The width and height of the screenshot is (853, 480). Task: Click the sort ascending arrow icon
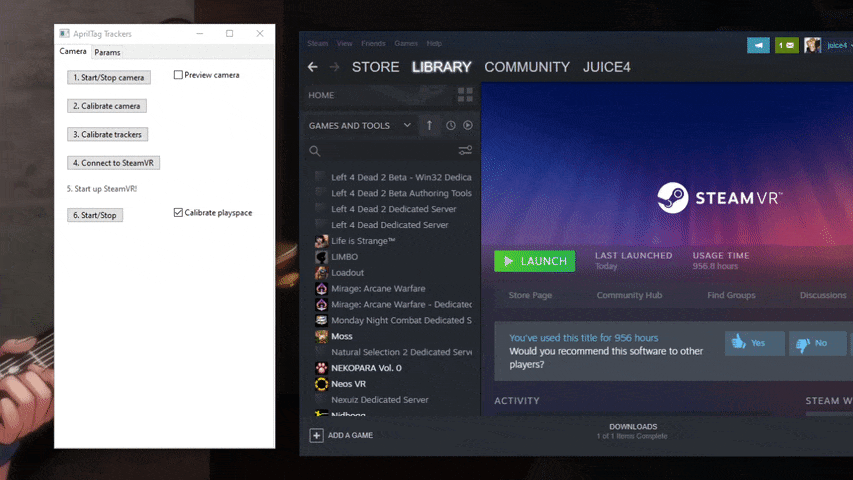[429, 125]
